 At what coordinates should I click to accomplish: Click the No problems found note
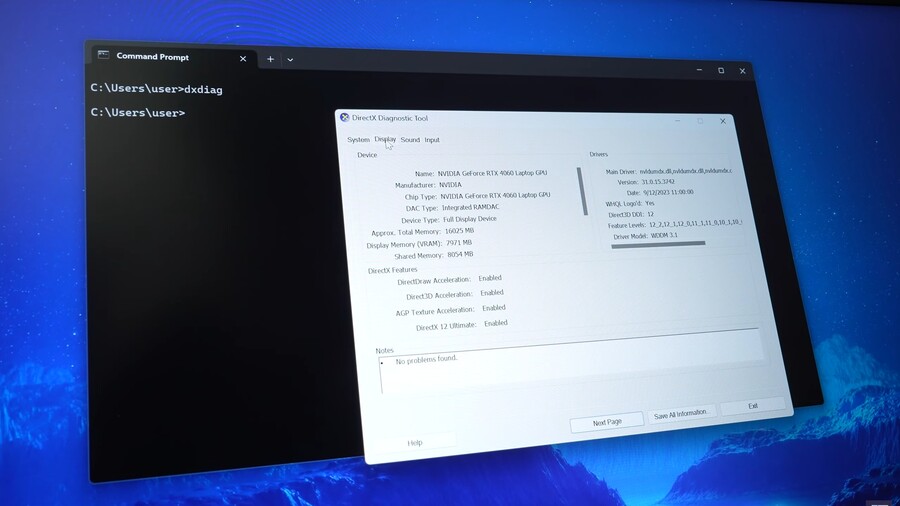coord(426,360)
